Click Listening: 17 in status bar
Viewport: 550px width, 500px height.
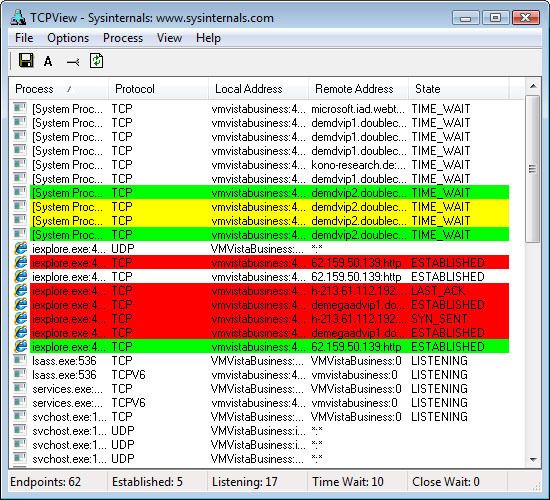(x=244, y=482)
